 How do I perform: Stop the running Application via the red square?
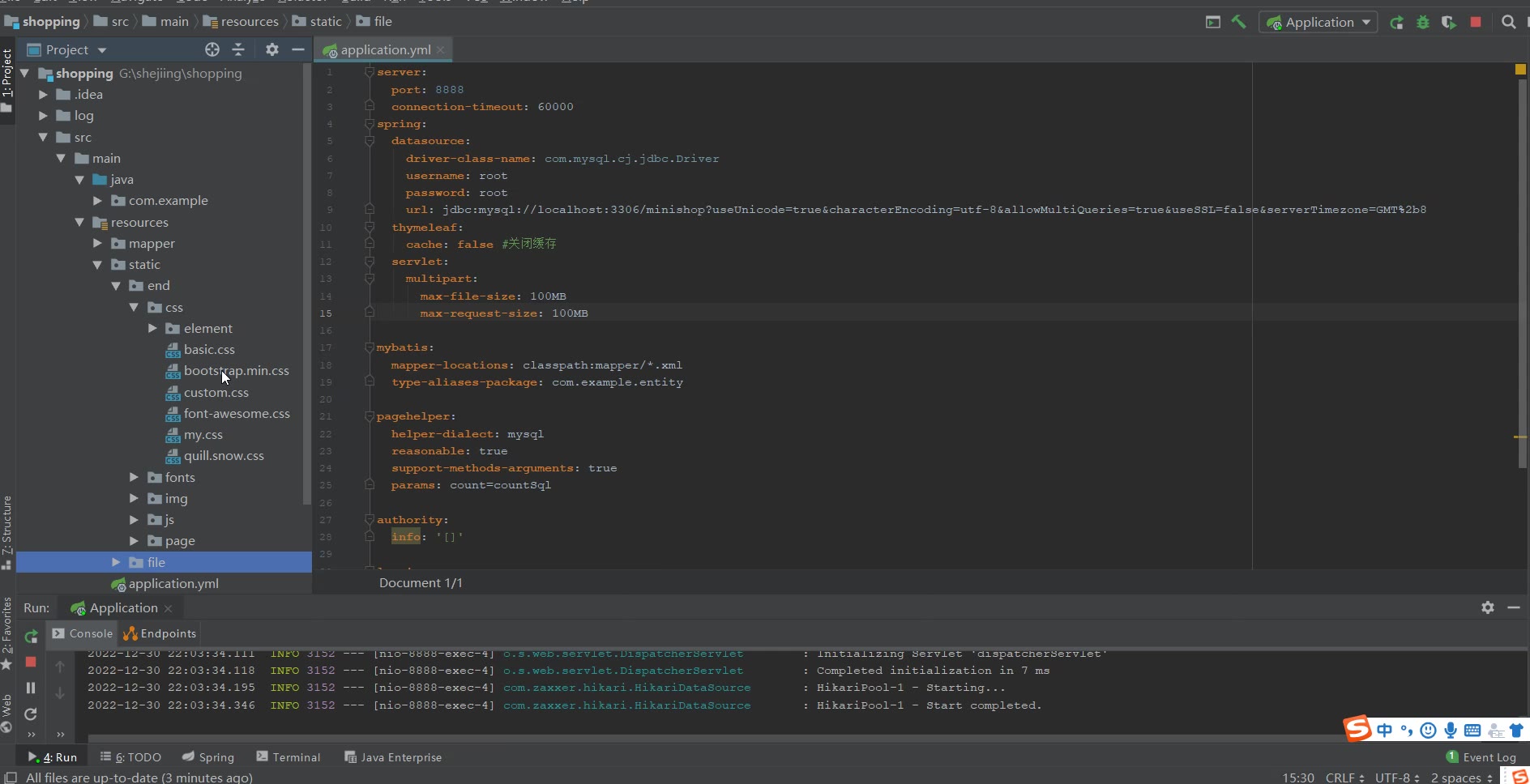(1476, 23)
